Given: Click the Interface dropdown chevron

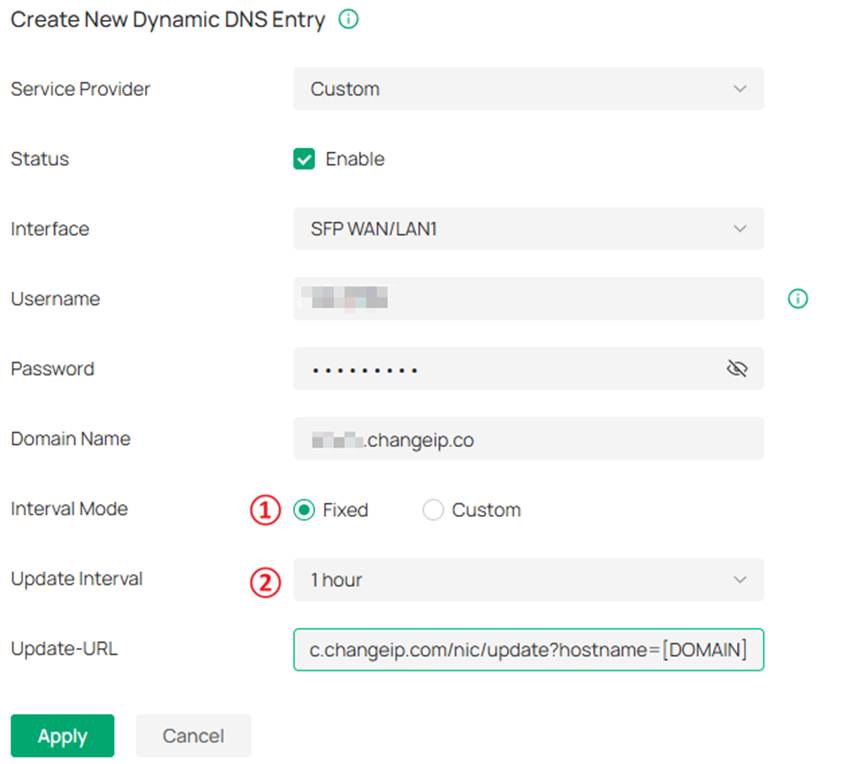Looking at the screenshot, I should click(x=740, y=229).
